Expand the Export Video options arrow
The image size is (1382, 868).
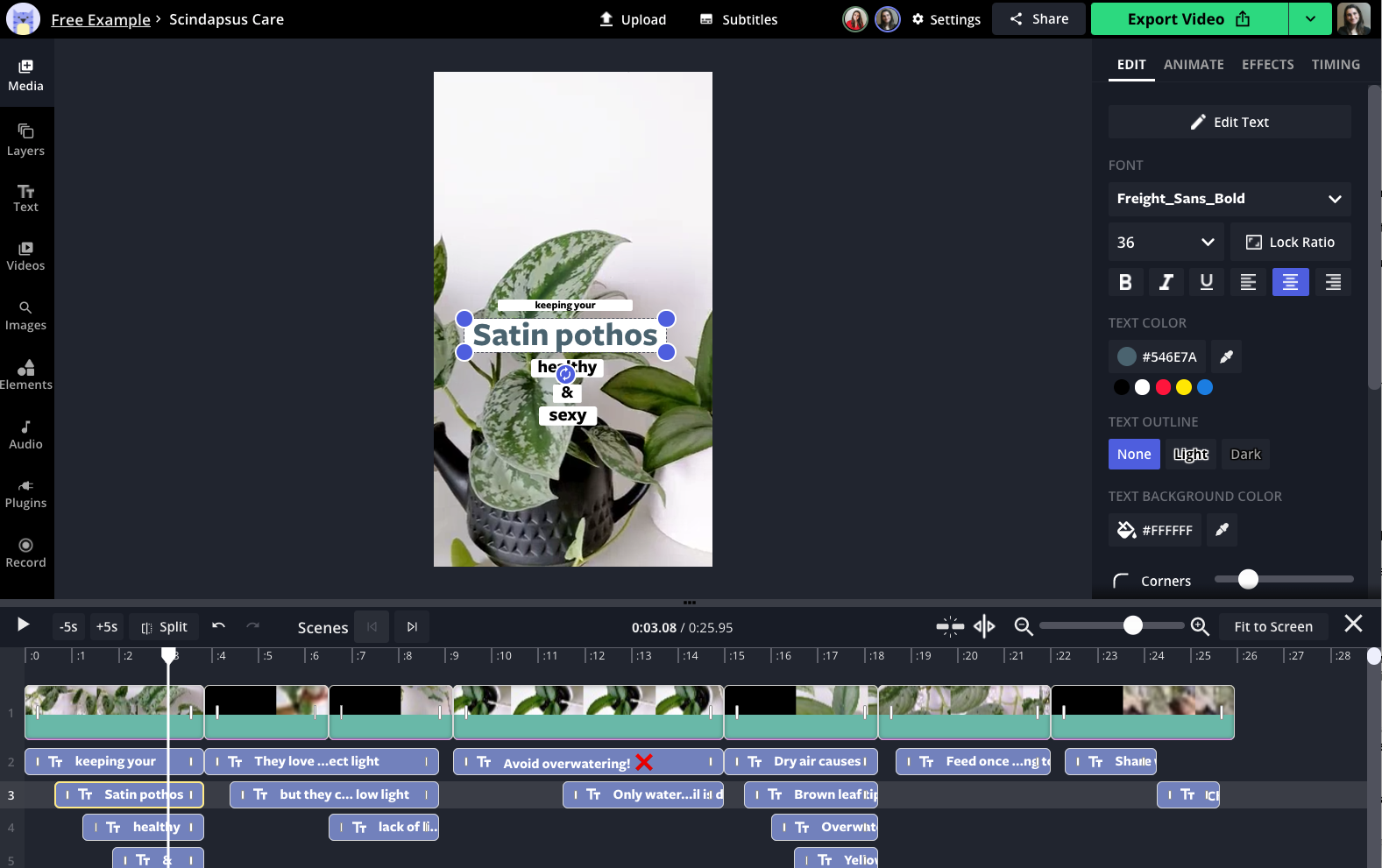[x=1310, y=19]
